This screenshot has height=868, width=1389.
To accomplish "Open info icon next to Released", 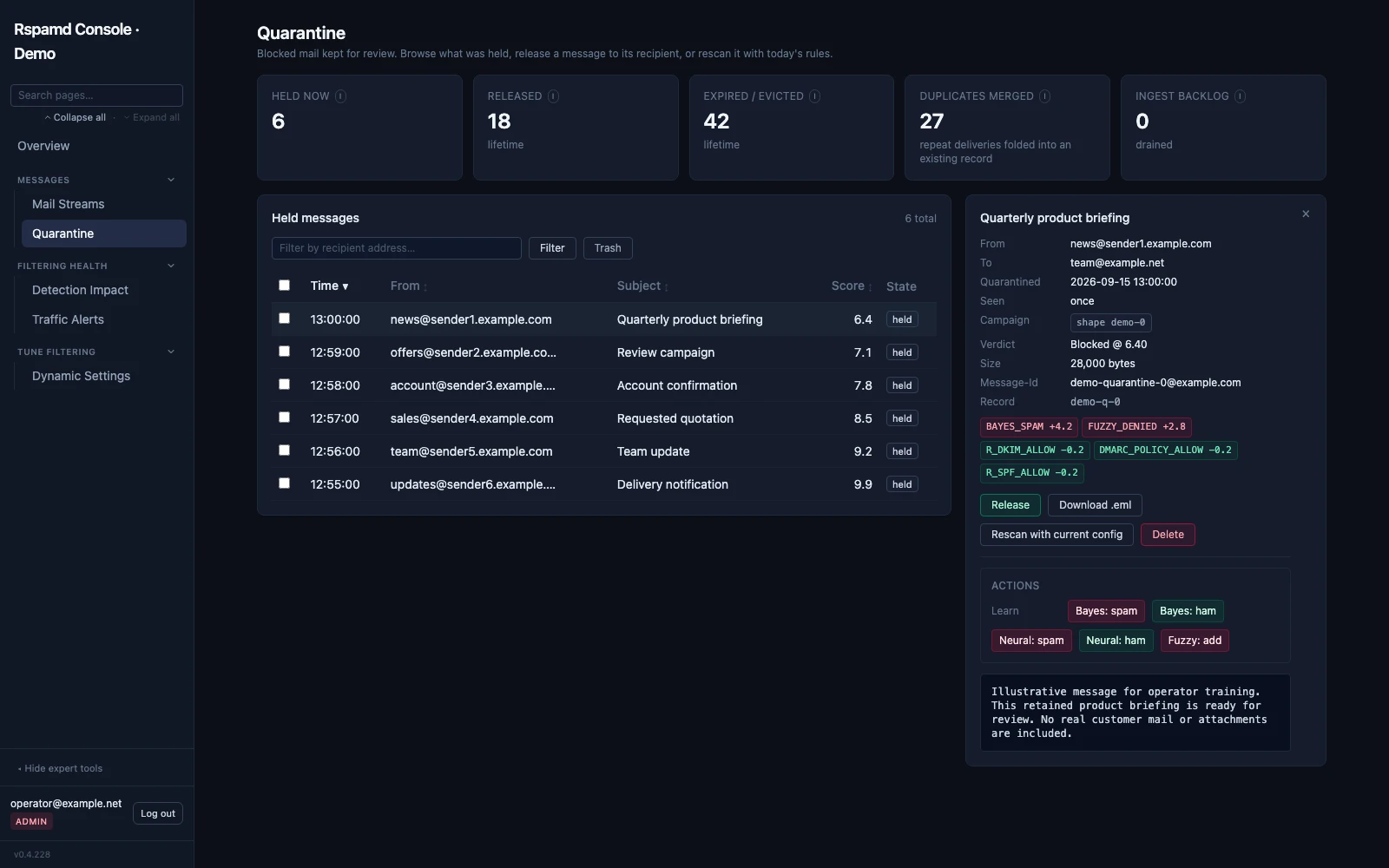I will 553,96.
